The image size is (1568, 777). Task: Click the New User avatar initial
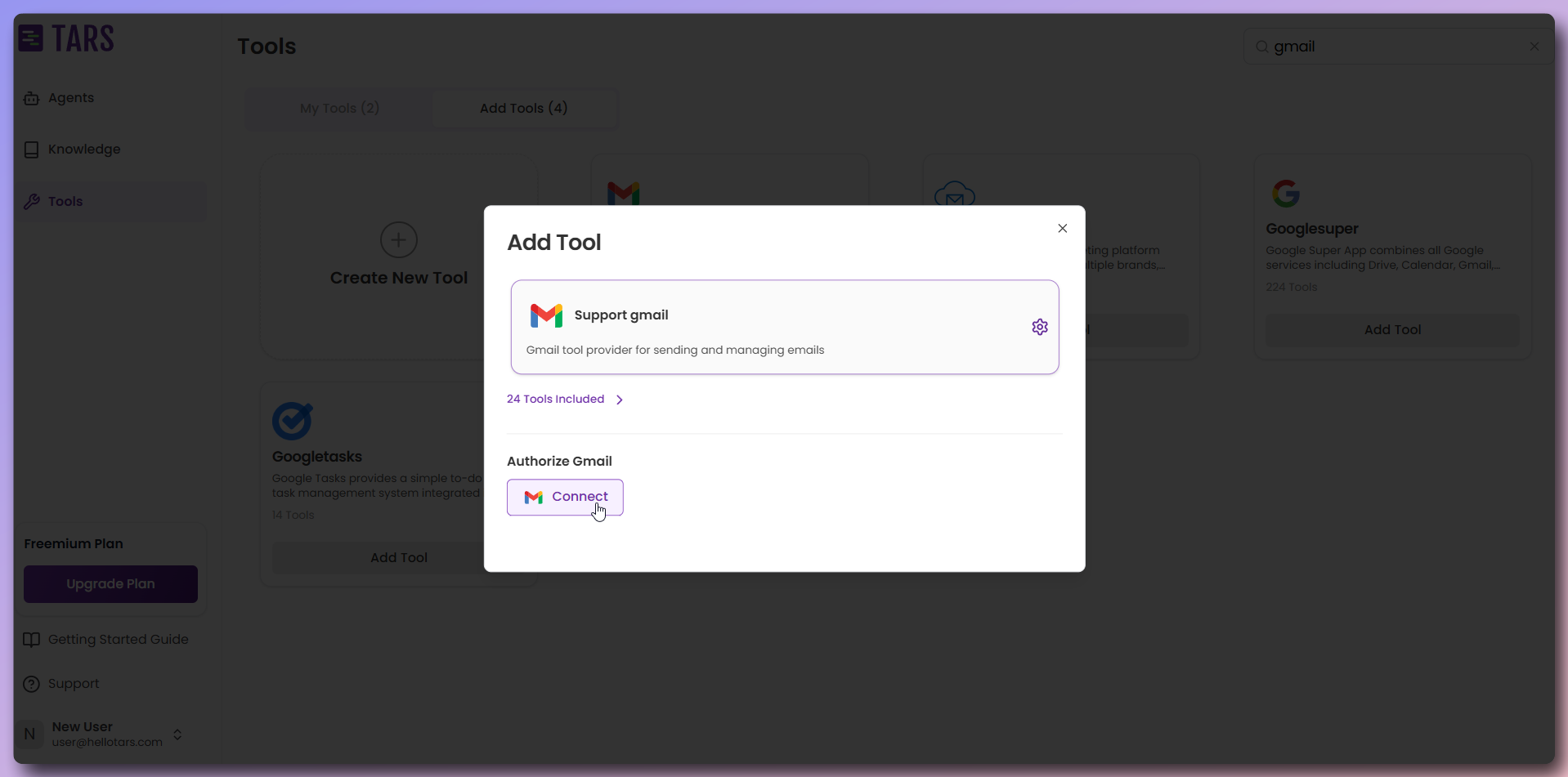(x=30, y=734)
